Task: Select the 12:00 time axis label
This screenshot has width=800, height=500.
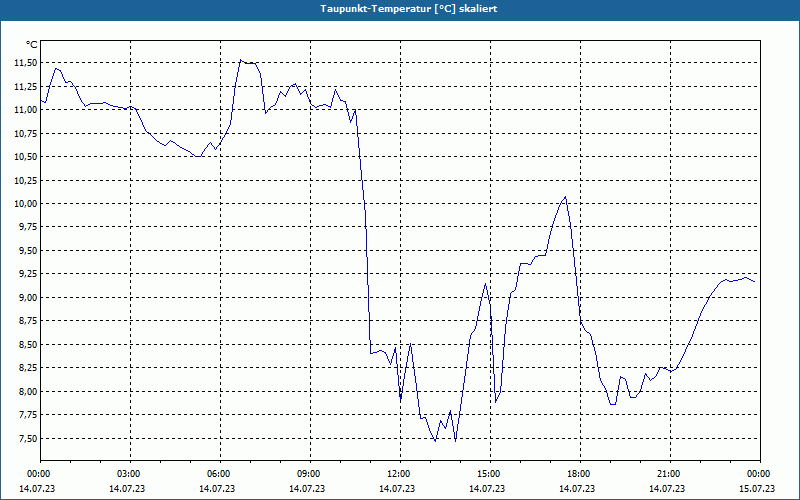Action: [397, 474]
